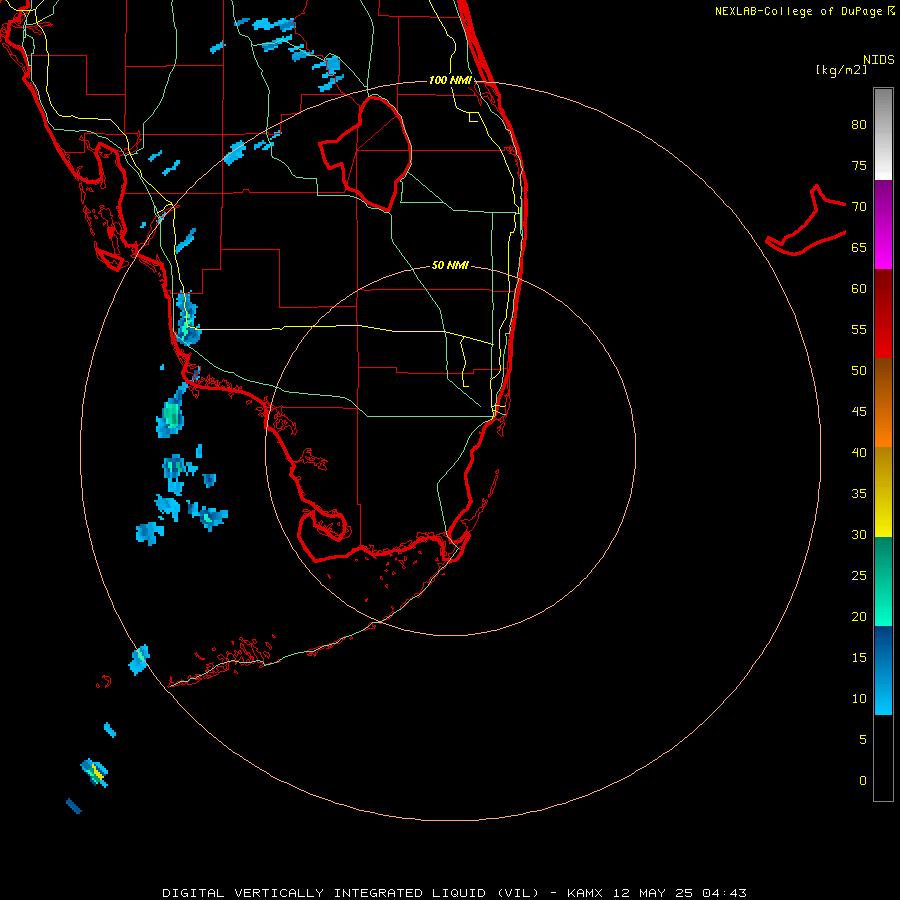Viewport: 900px width, 900px height.
Task: Select the 40 value on color scale
Action: coord(859,452)
